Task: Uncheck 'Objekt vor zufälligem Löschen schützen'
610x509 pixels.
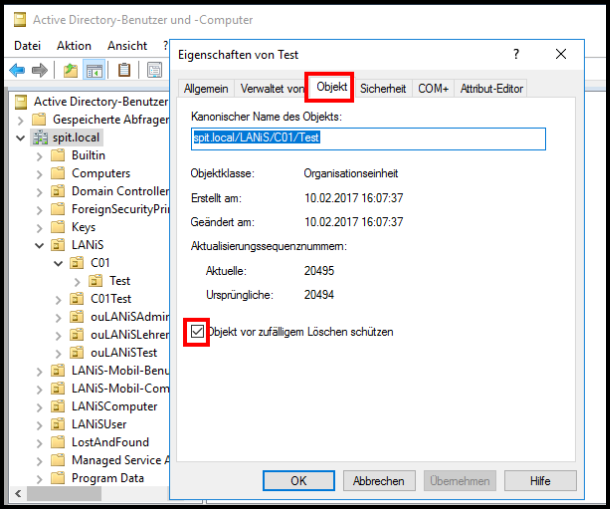Action: pos(197,332)
